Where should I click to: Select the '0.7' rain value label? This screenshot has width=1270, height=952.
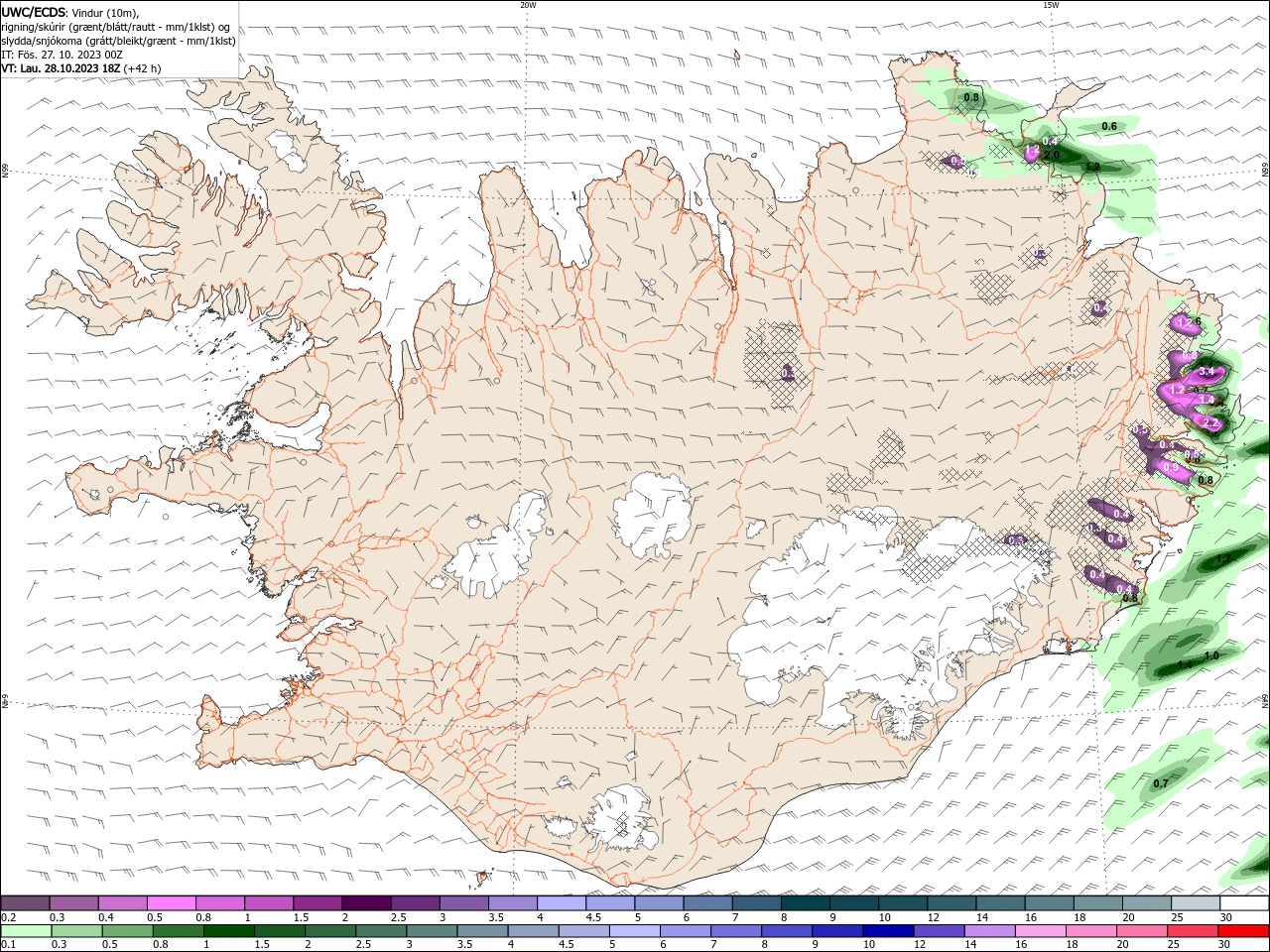point(1161,783)
